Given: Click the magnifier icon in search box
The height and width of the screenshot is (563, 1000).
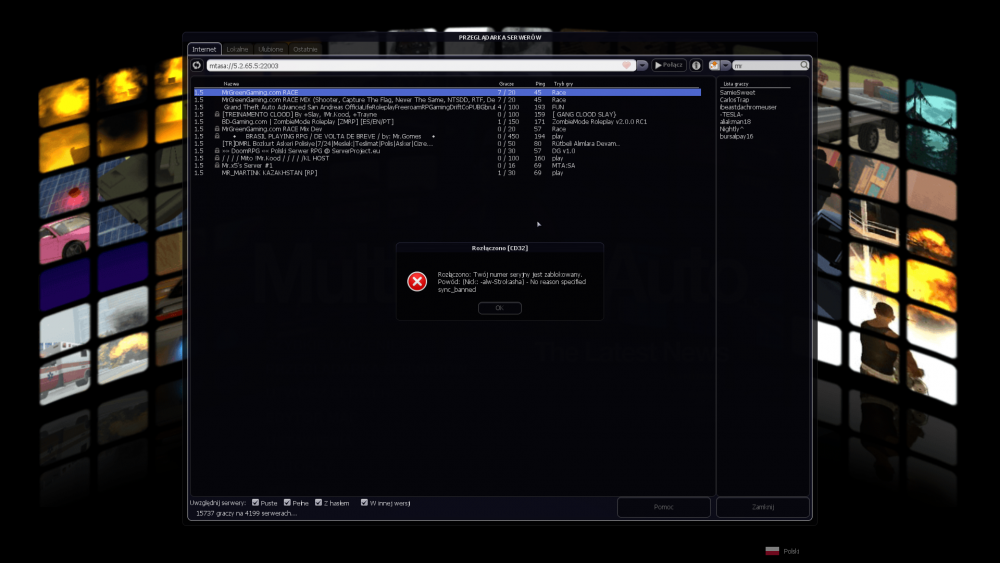Looking at the screenshot, I should pos(804,65).
